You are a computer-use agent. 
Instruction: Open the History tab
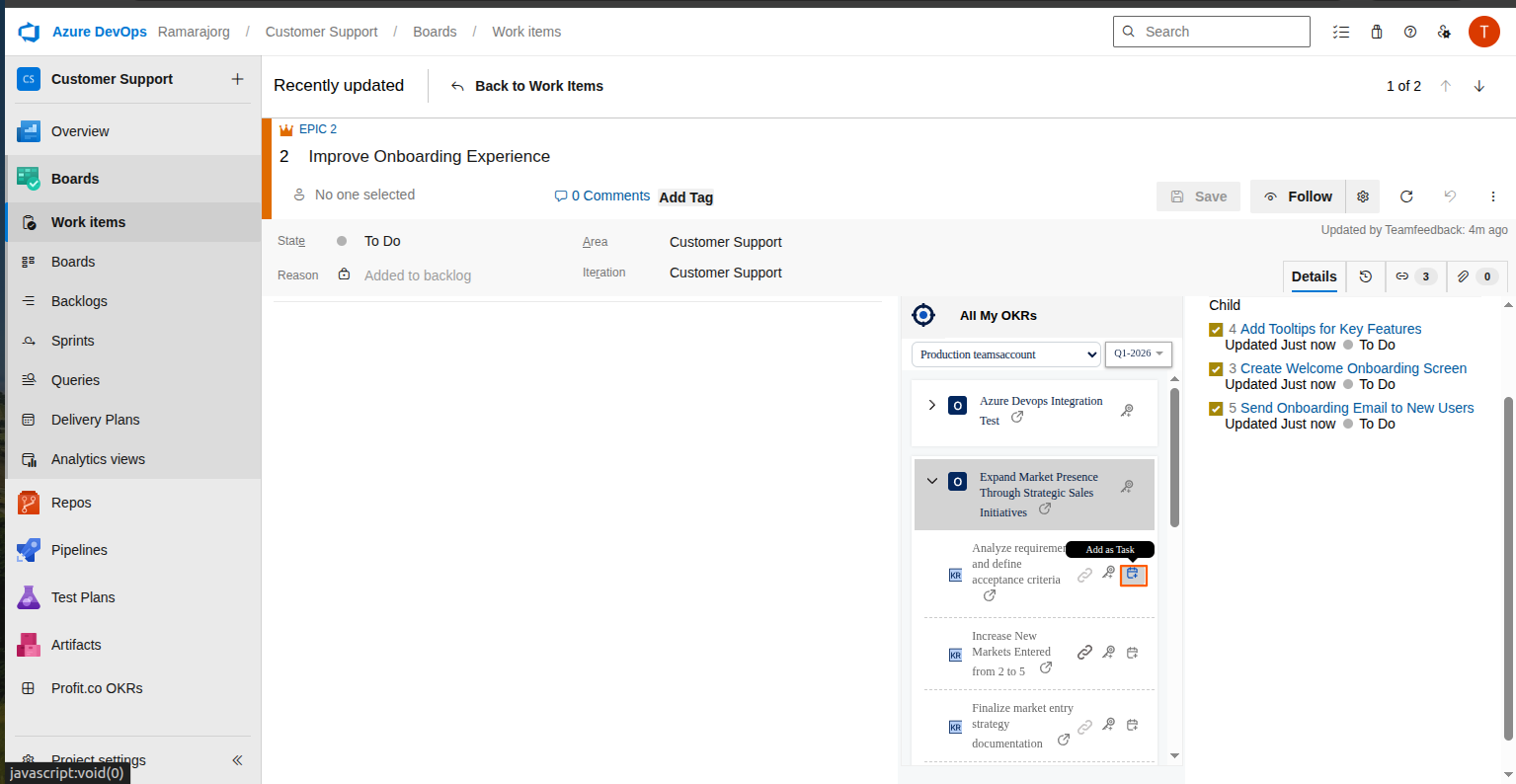1366,276
